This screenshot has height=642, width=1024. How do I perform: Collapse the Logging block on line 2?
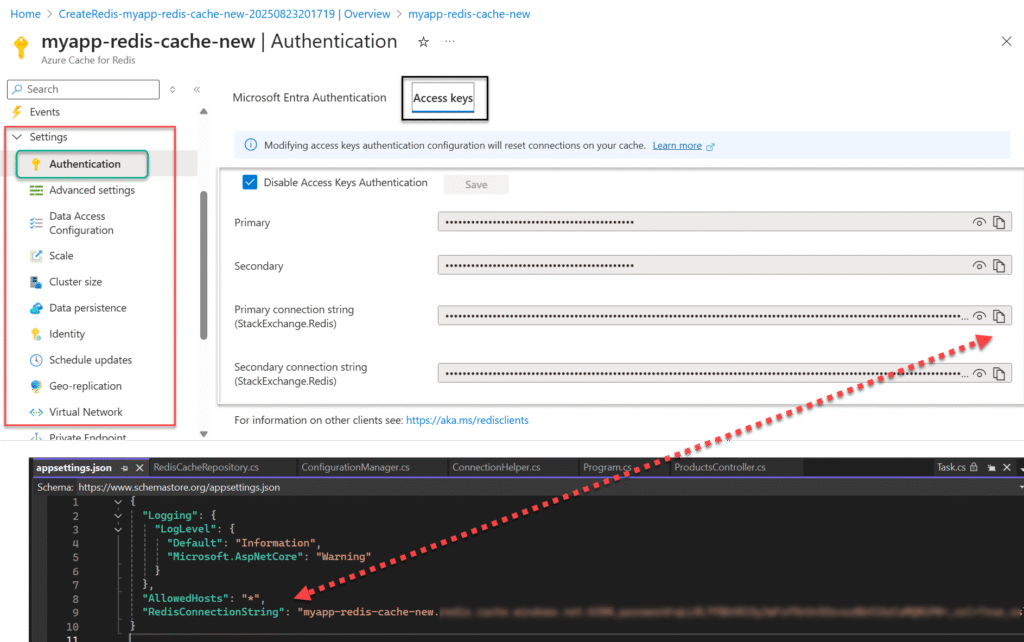(x=118, y=515)
